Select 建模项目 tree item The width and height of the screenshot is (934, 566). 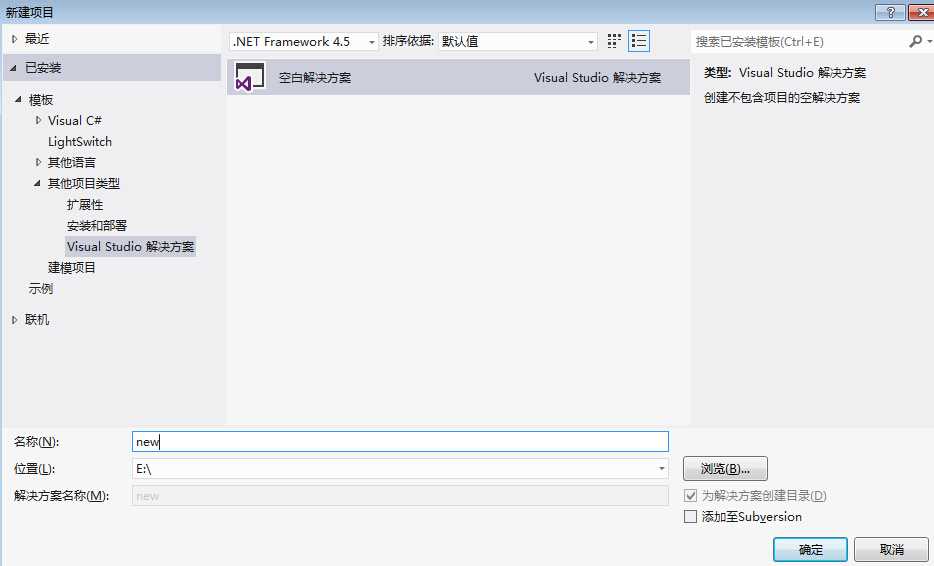[x=71, y=268]
